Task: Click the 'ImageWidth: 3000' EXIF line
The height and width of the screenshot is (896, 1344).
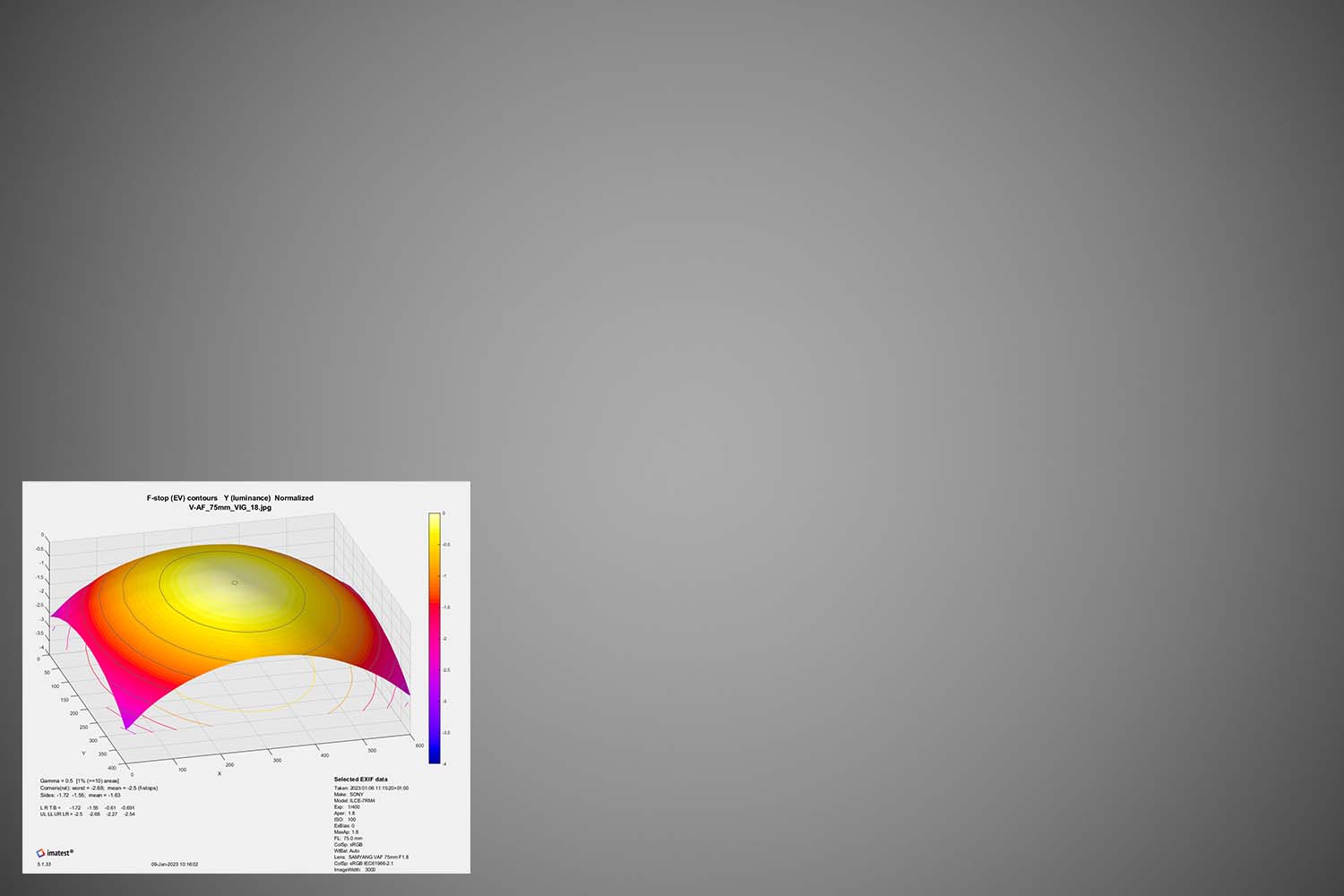Action: [x=355, y=869]
